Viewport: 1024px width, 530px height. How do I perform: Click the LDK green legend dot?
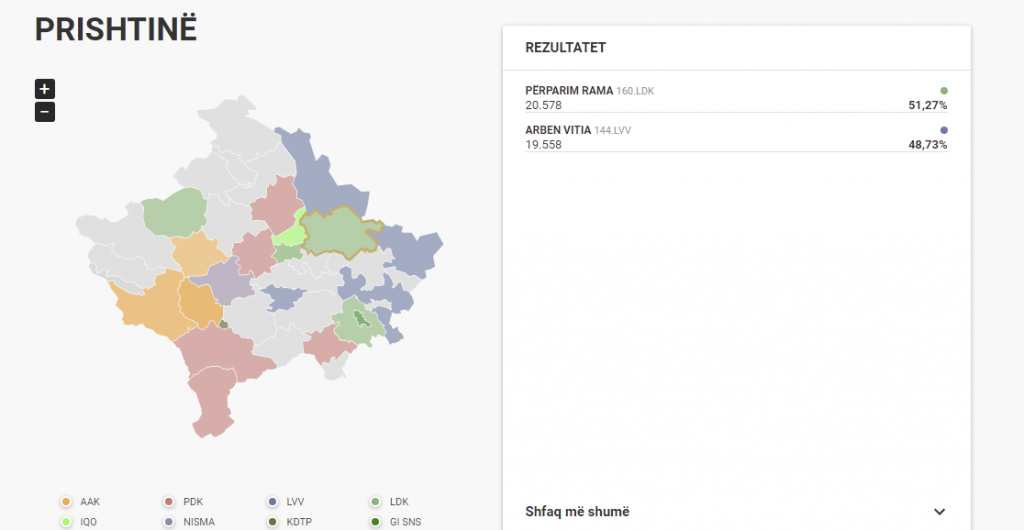pyautogui.click(x=375, y=502)
